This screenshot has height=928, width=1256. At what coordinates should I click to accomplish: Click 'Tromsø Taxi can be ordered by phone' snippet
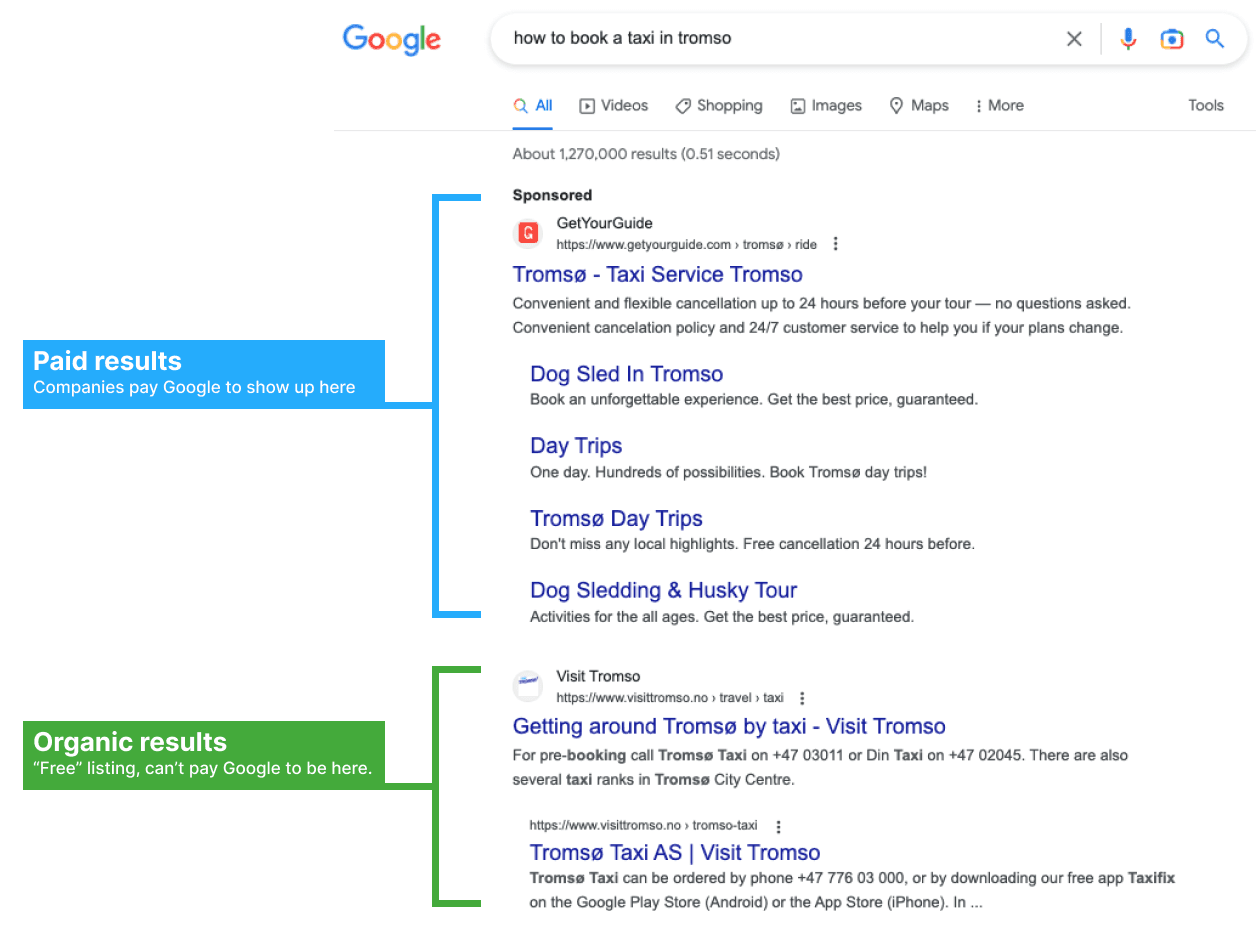point(852,890)
